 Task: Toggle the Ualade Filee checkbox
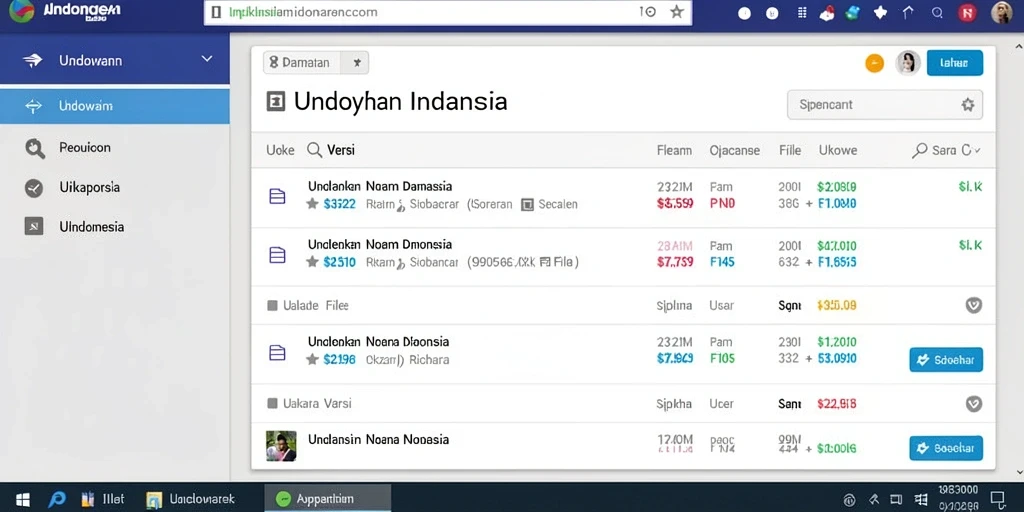point(272,305)
